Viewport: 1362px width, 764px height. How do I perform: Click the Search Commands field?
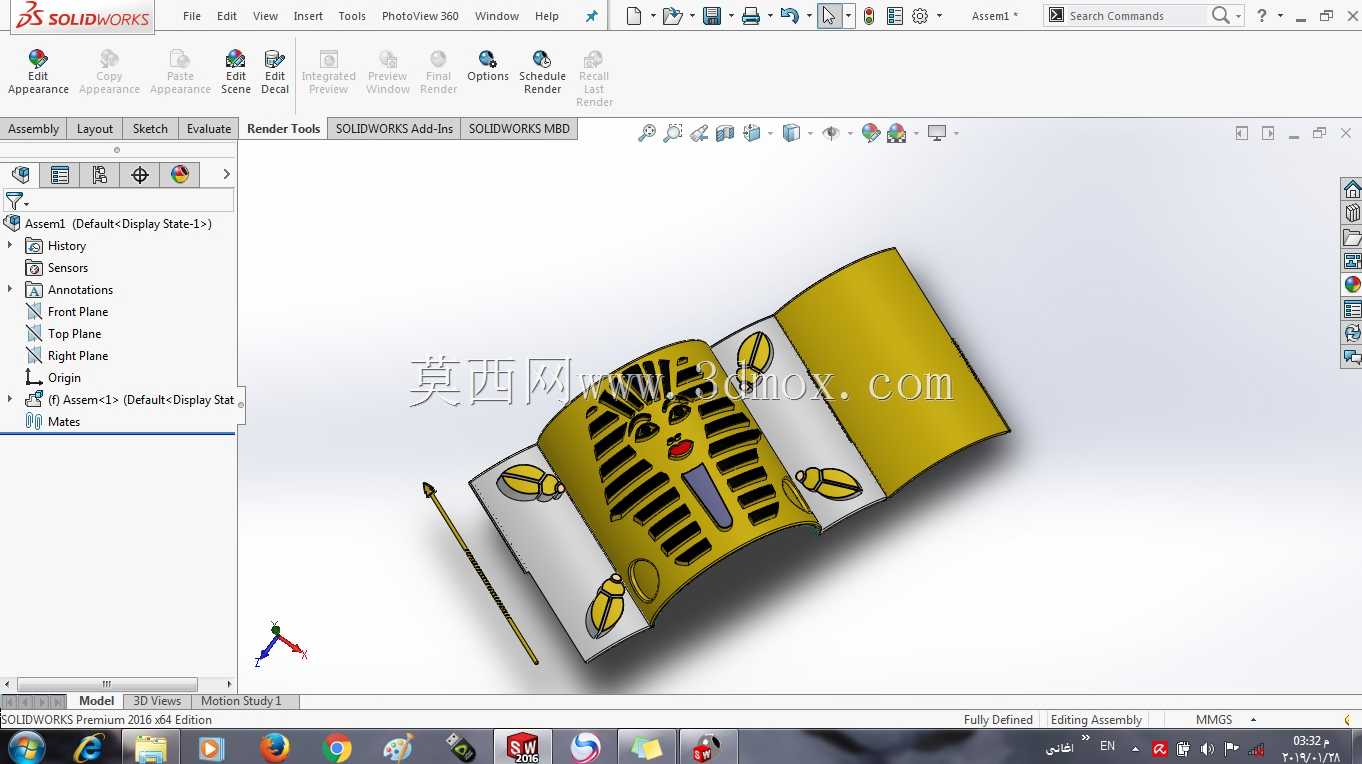(1136, 16)
